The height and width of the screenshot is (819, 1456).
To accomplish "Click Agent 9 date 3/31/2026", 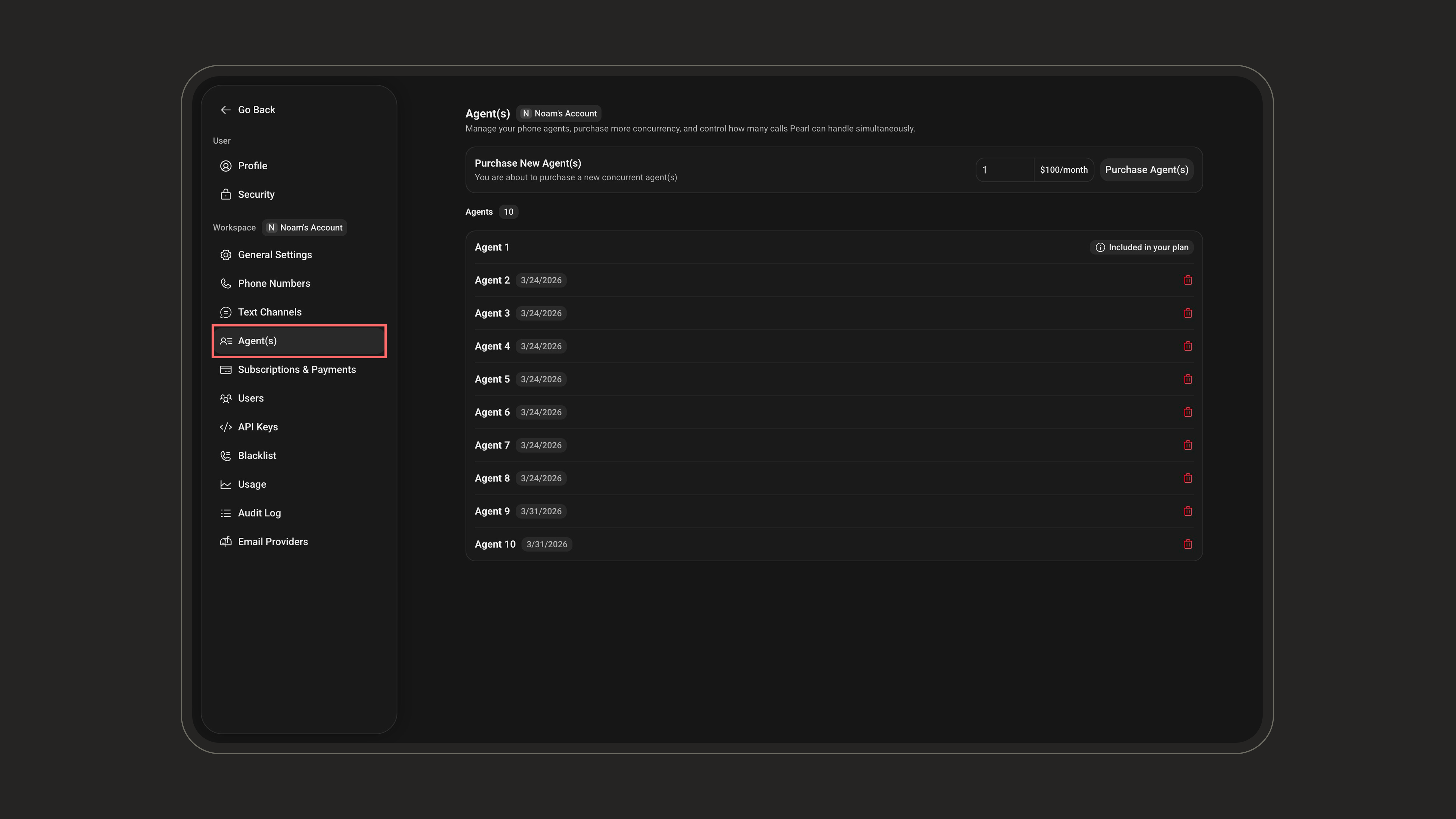I will tap(541, 511).
